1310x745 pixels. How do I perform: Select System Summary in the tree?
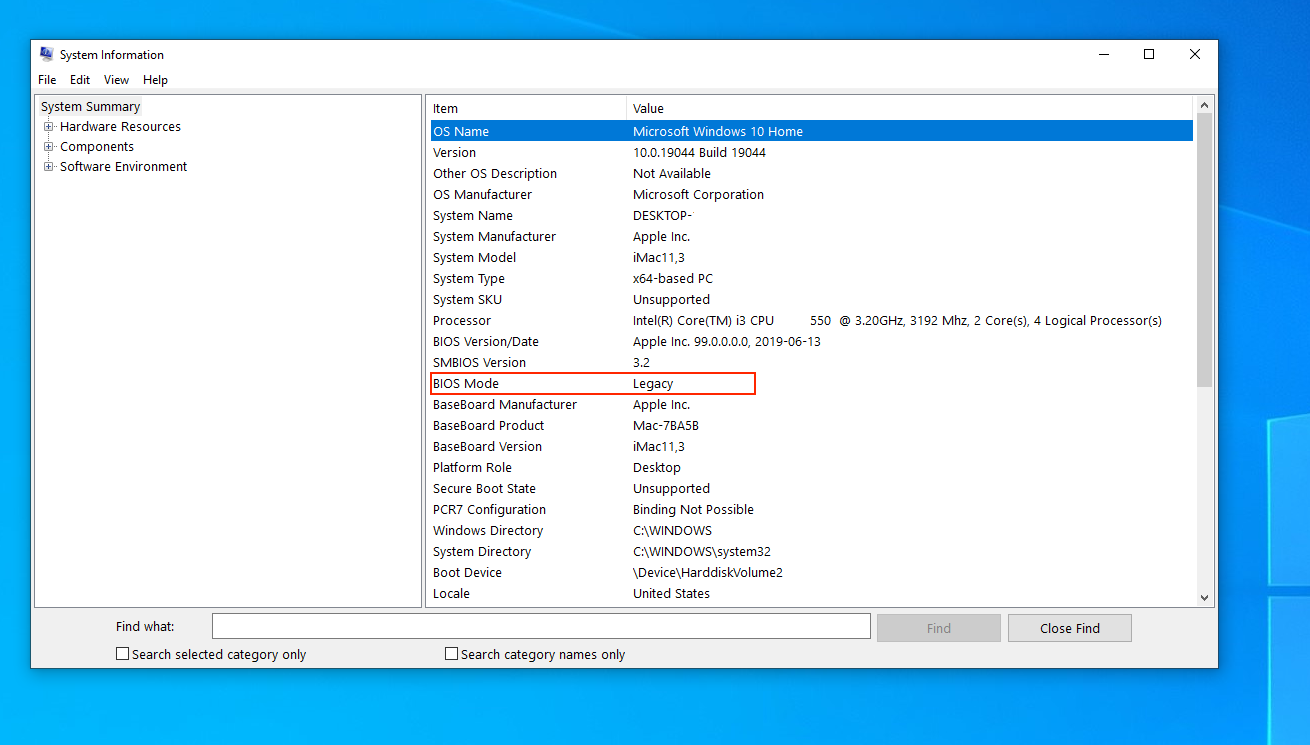(x=91, y=107)
